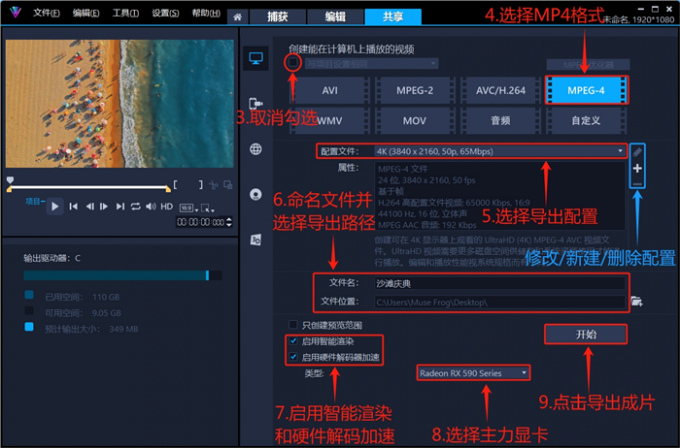Screen dimensions: 680x448
Task: Open the resize/crop mode dropdown
Action: click(207, 209)
